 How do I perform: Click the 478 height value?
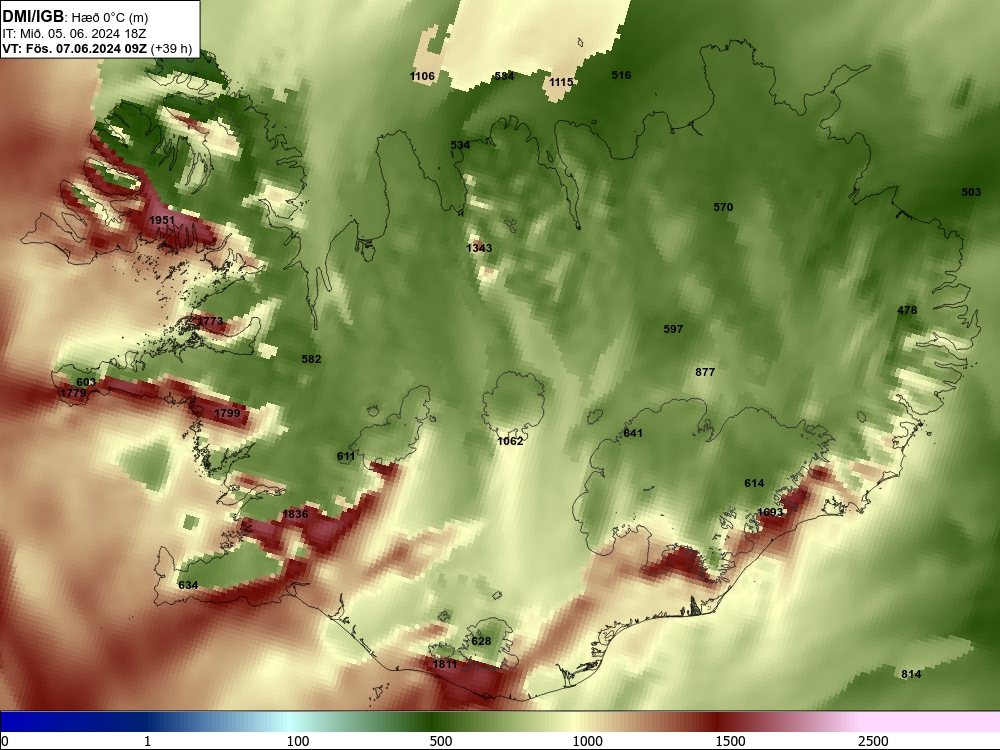click(907, 311)
